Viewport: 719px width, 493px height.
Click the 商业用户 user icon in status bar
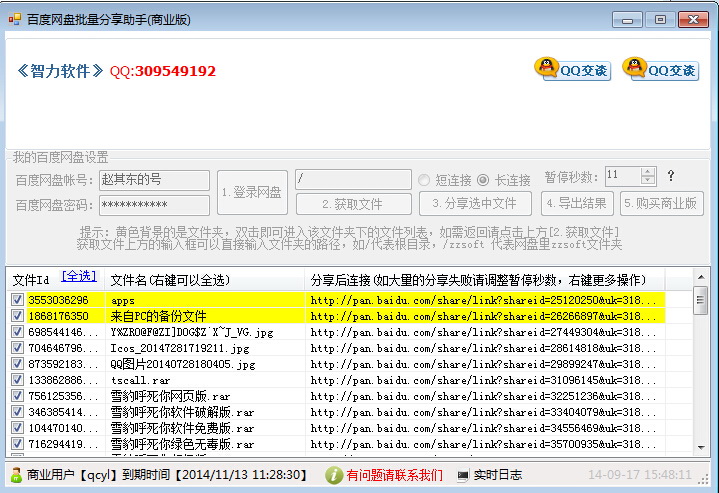point(16,475)
